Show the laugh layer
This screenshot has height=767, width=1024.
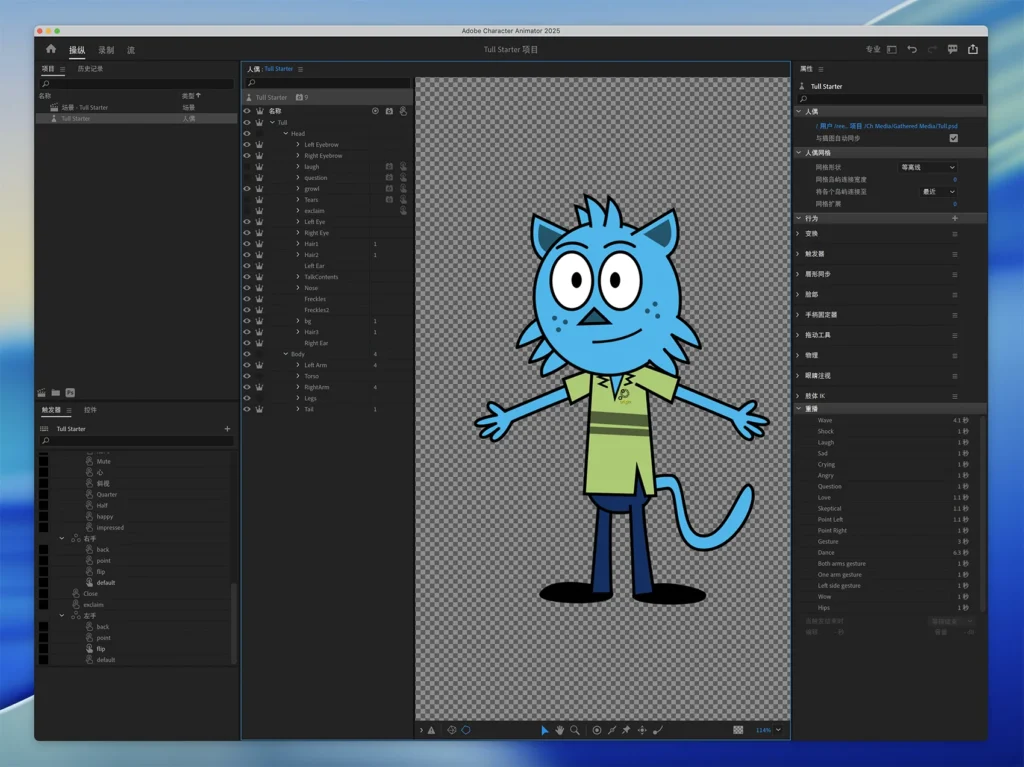[x=247, y=167]
